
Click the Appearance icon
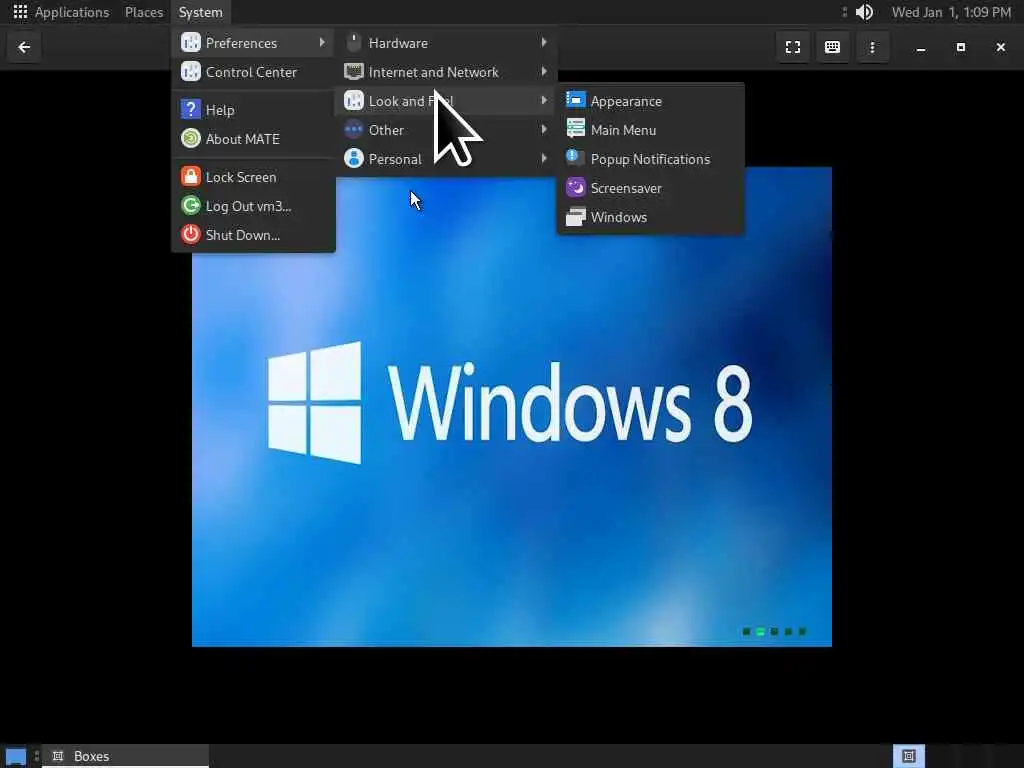[575, 100]
